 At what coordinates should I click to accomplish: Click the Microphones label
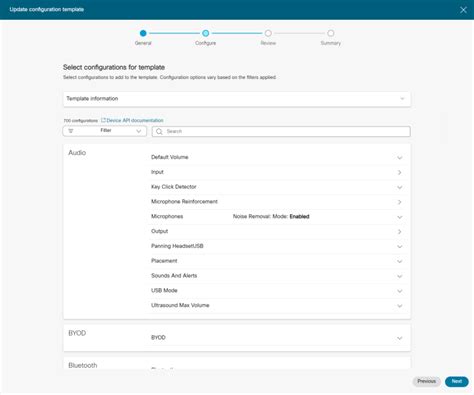[167, 217]
